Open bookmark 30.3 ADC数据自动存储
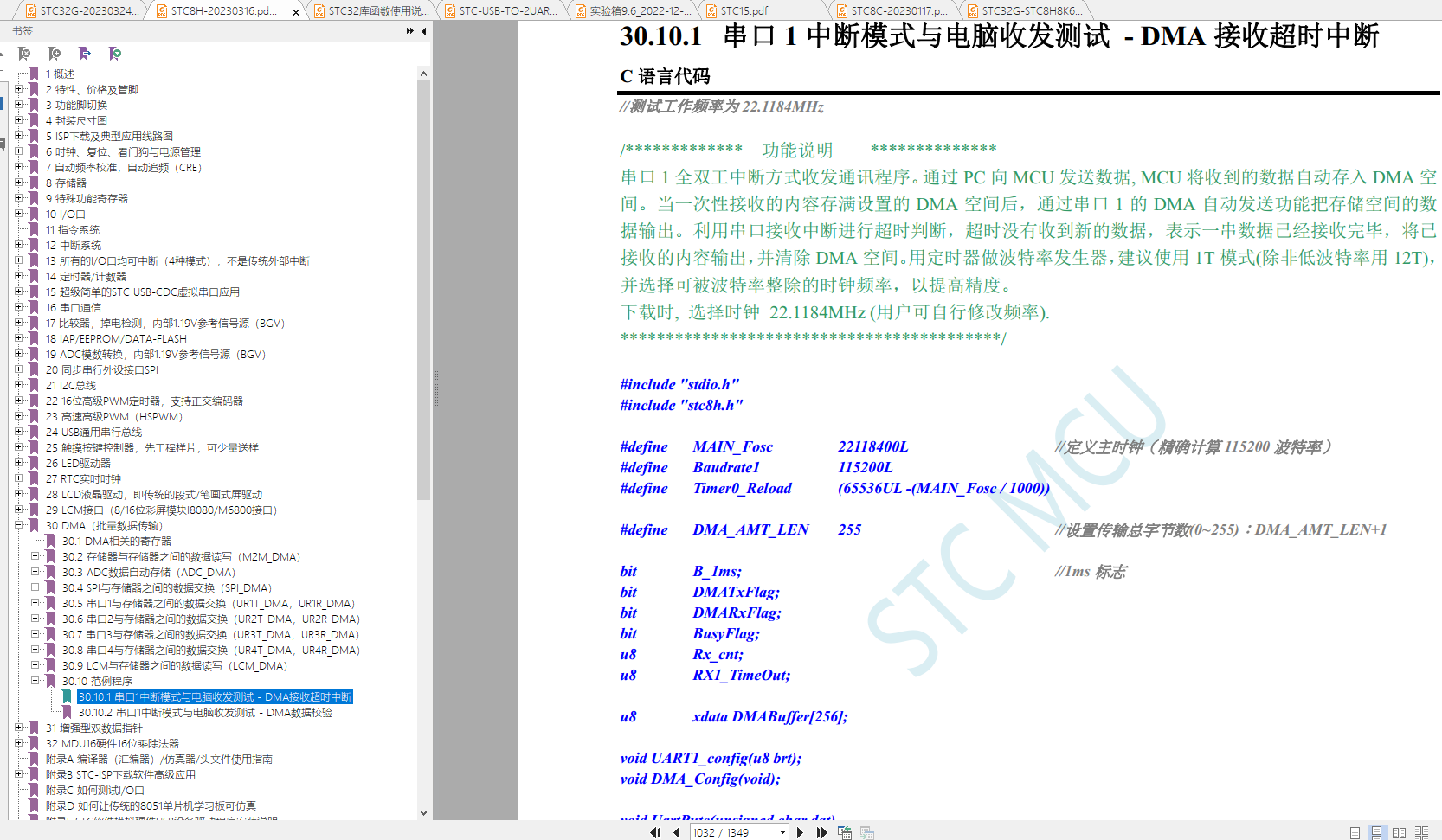1442x840 pixels. [x=149, y=573]
